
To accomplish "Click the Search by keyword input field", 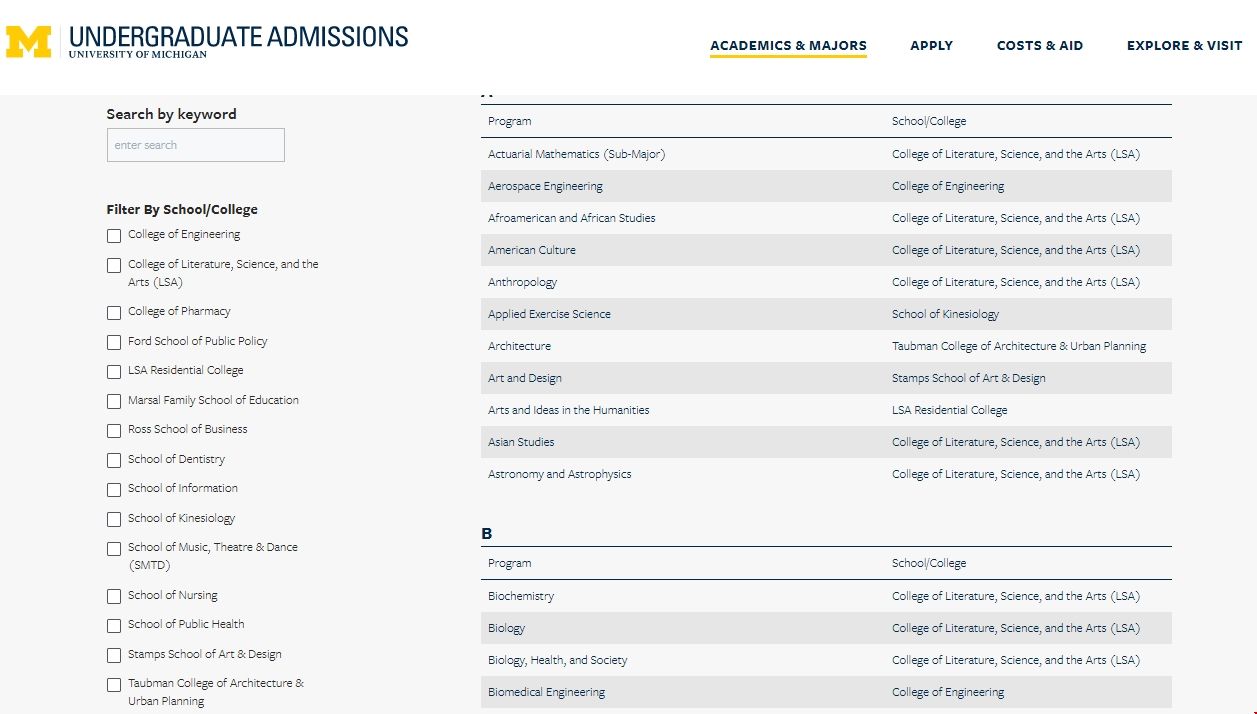I will (x=195, y=145).
